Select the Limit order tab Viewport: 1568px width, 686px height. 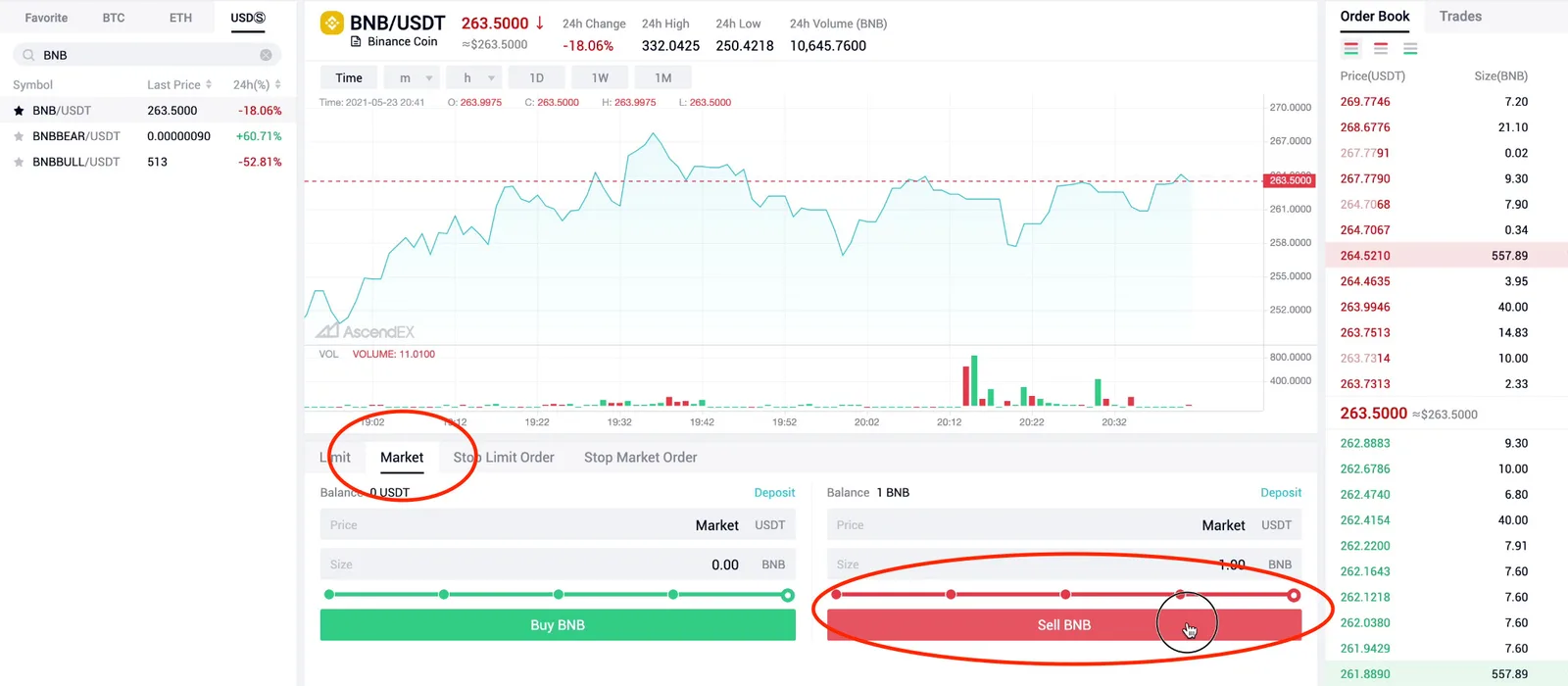tap(335, 458)
